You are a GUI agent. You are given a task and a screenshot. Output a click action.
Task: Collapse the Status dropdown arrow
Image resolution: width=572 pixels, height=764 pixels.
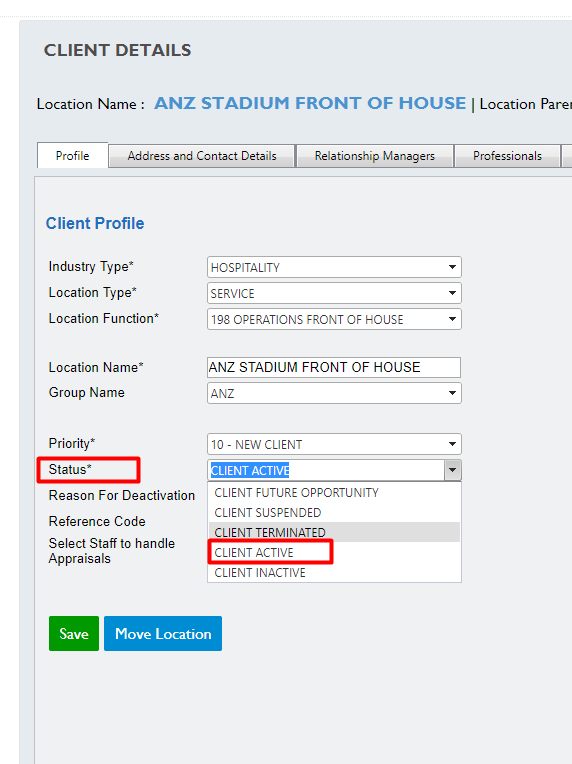click(x=453, y=470)
